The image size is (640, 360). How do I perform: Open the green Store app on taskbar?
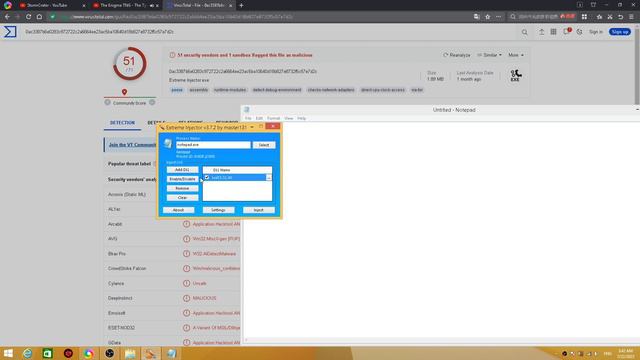[x=47, y=353]
